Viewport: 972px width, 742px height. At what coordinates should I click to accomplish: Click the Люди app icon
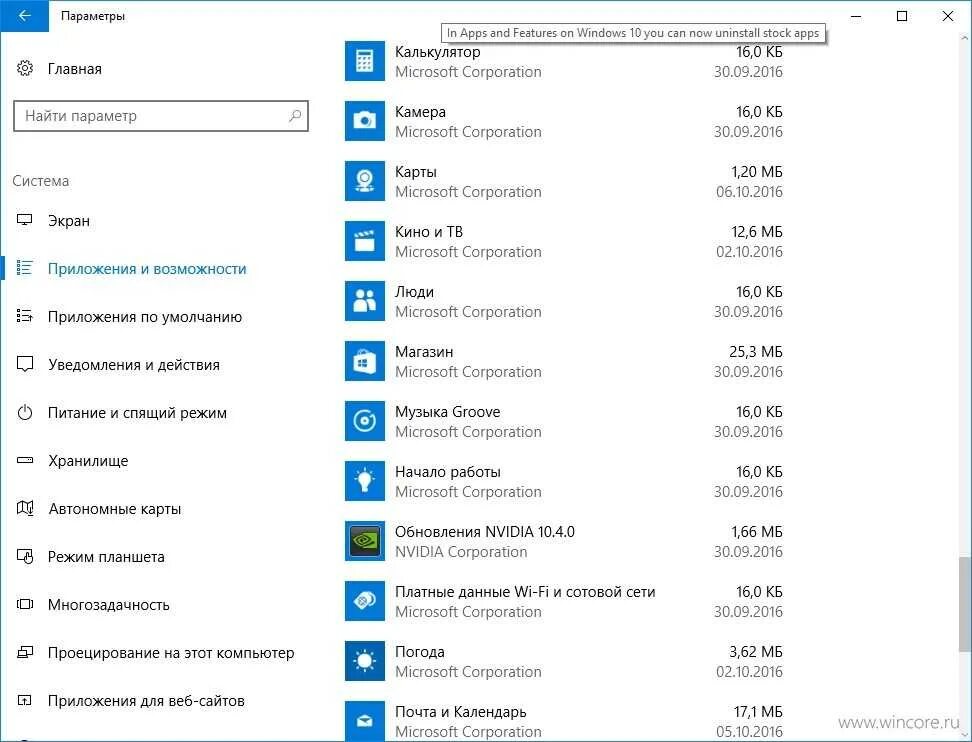pos(364,301)
